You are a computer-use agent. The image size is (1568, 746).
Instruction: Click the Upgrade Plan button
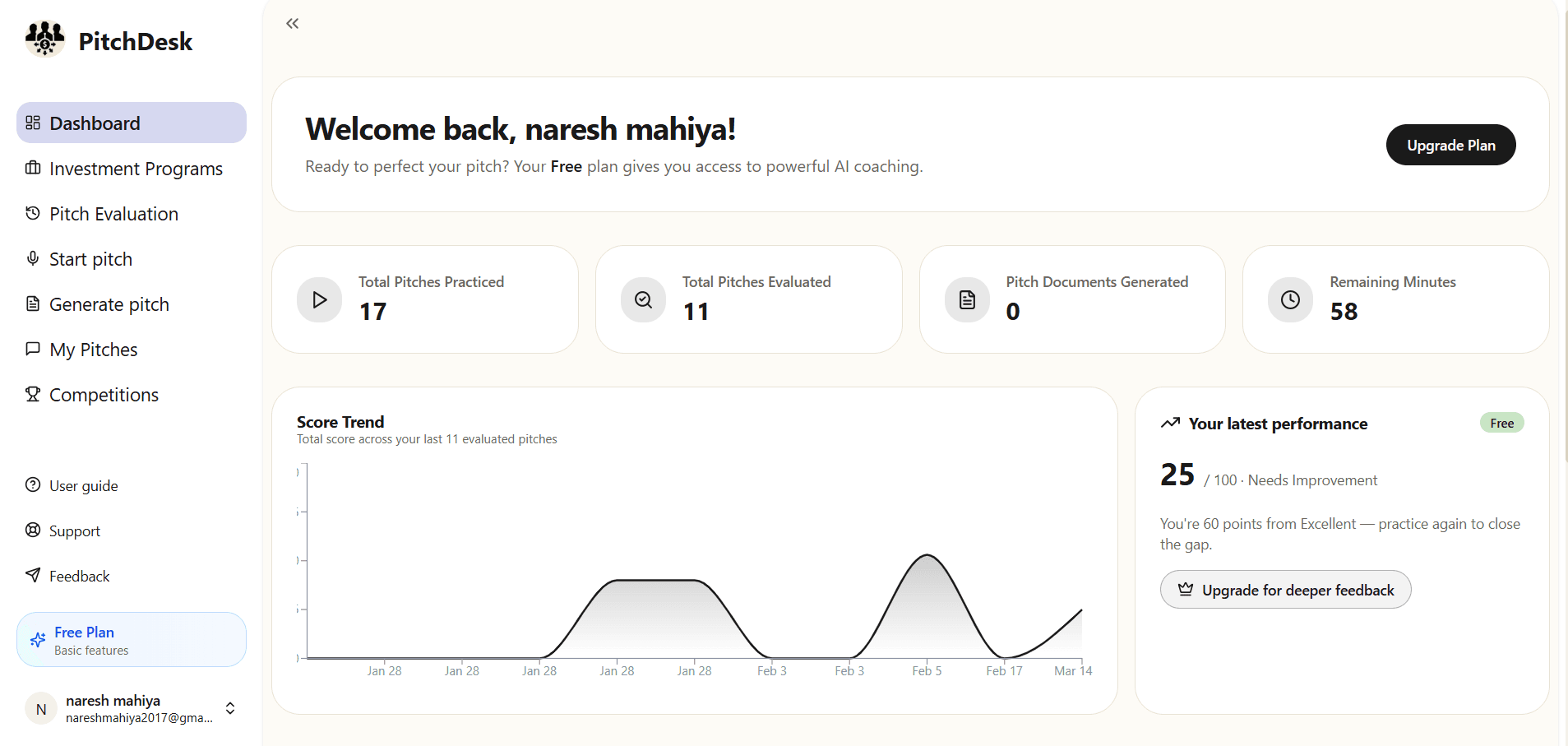[x=1450, y=145]
